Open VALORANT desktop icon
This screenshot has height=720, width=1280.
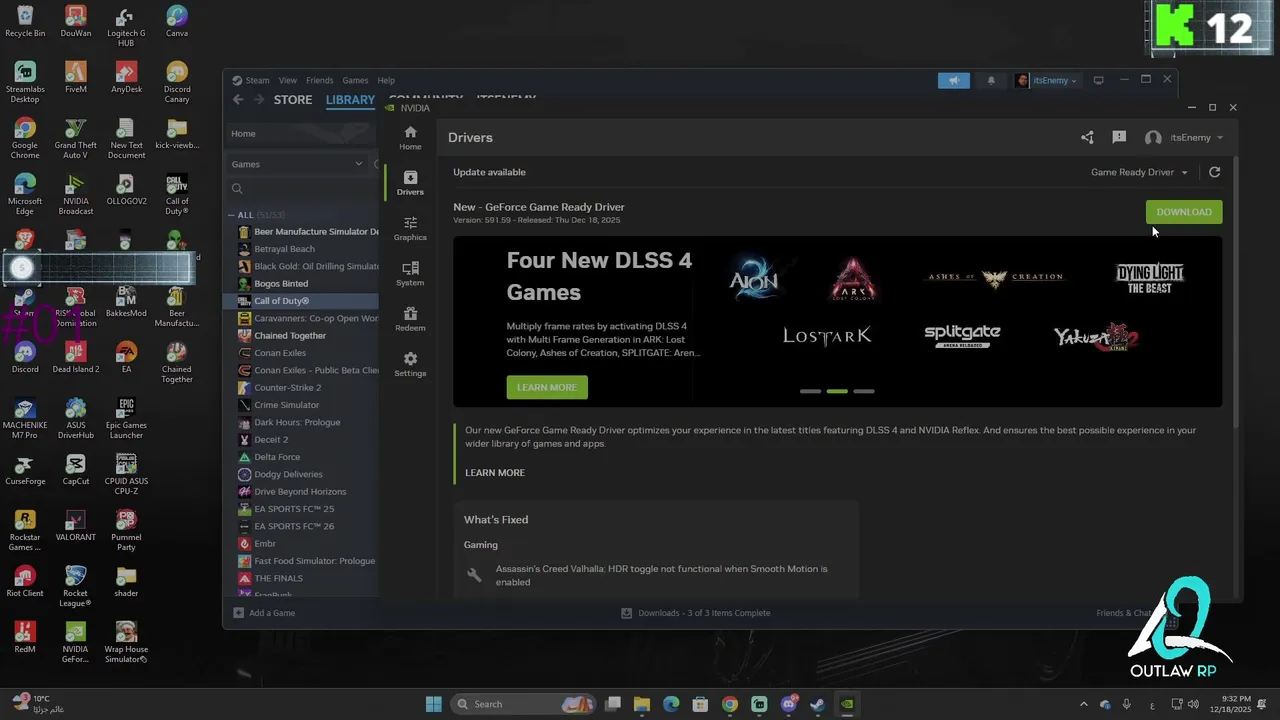point(75,525)
